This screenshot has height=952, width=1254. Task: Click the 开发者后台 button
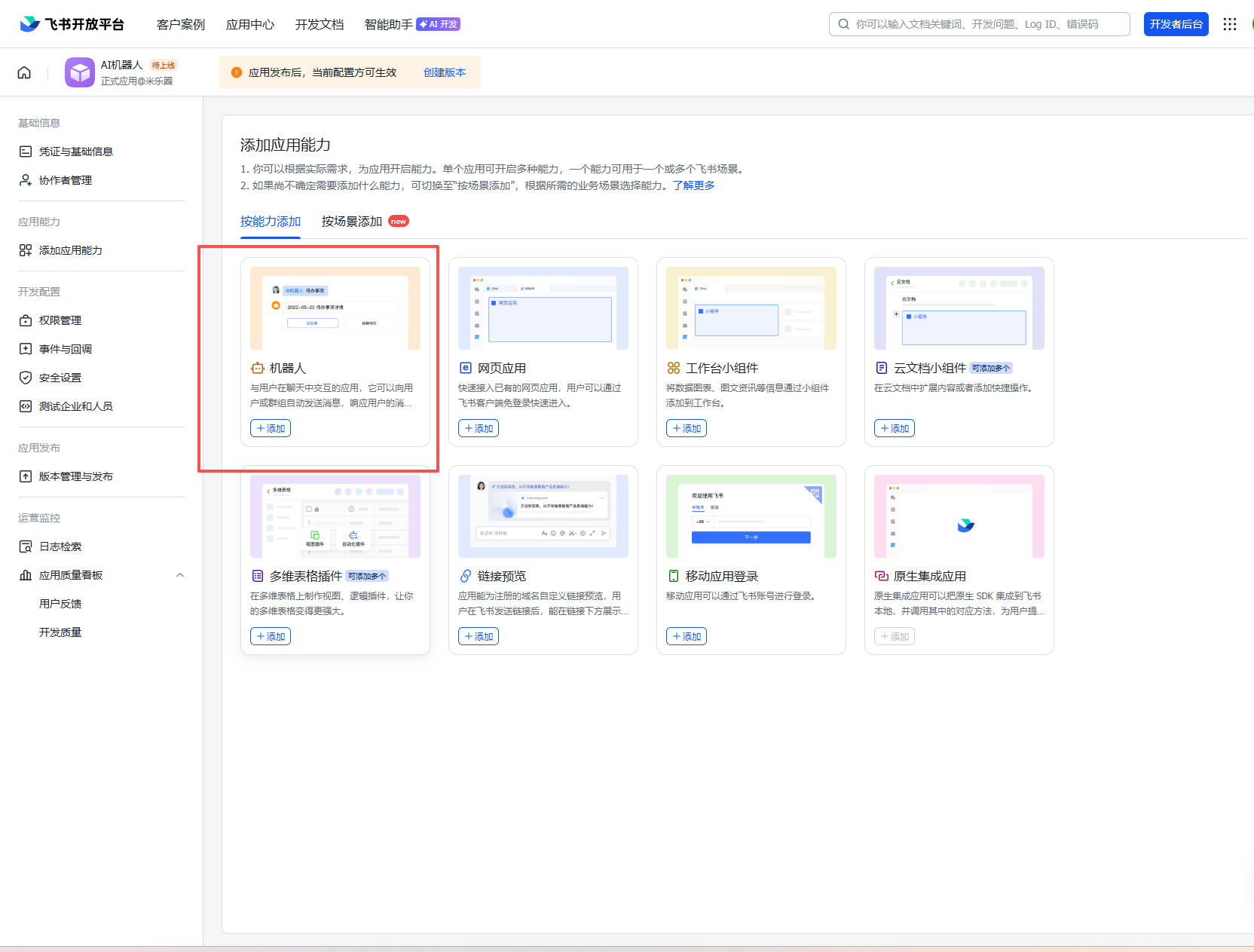point(1176,24)
